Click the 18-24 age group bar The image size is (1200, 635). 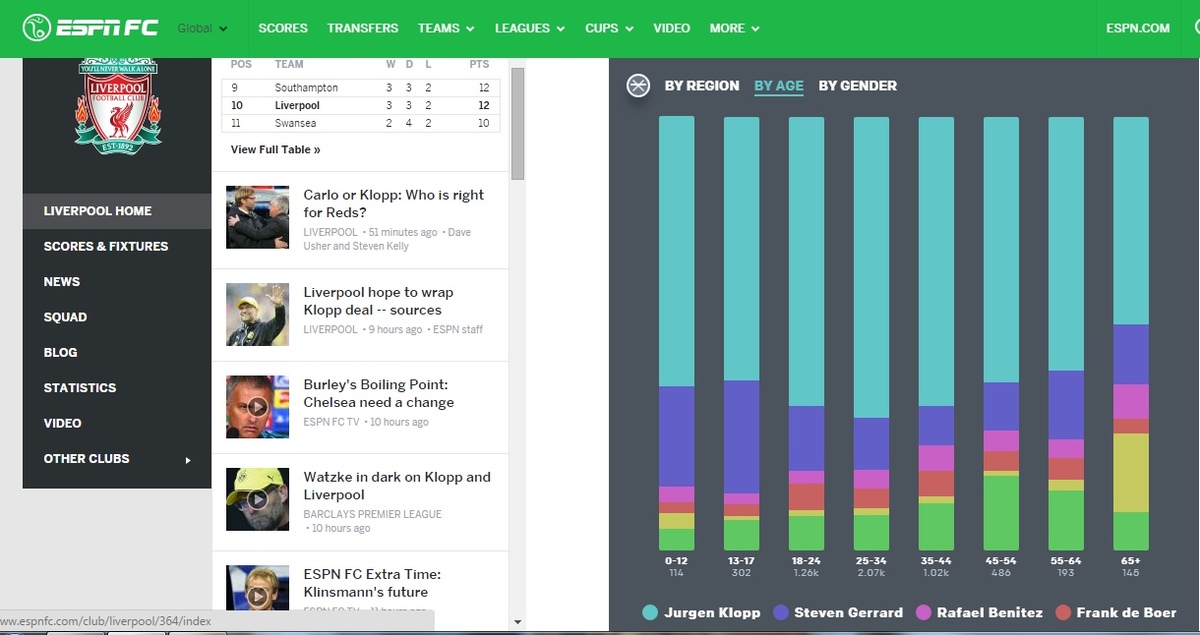(806, 333)
